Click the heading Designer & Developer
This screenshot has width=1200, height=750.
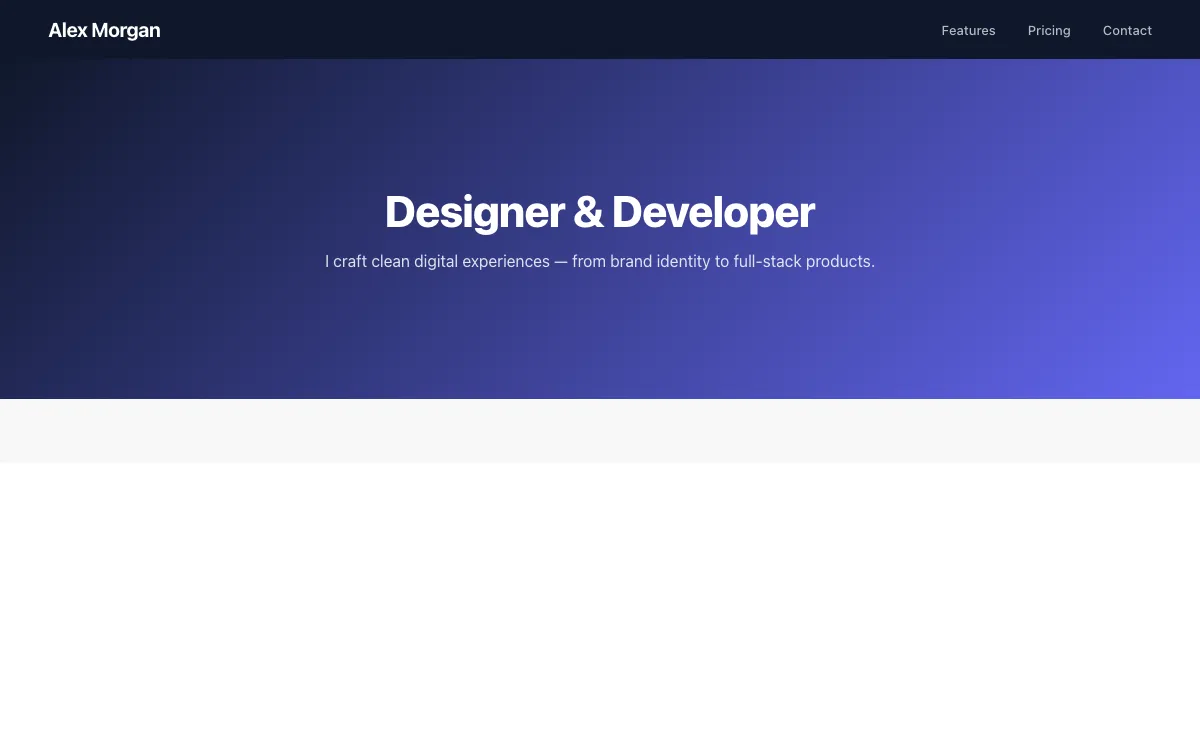600,211
